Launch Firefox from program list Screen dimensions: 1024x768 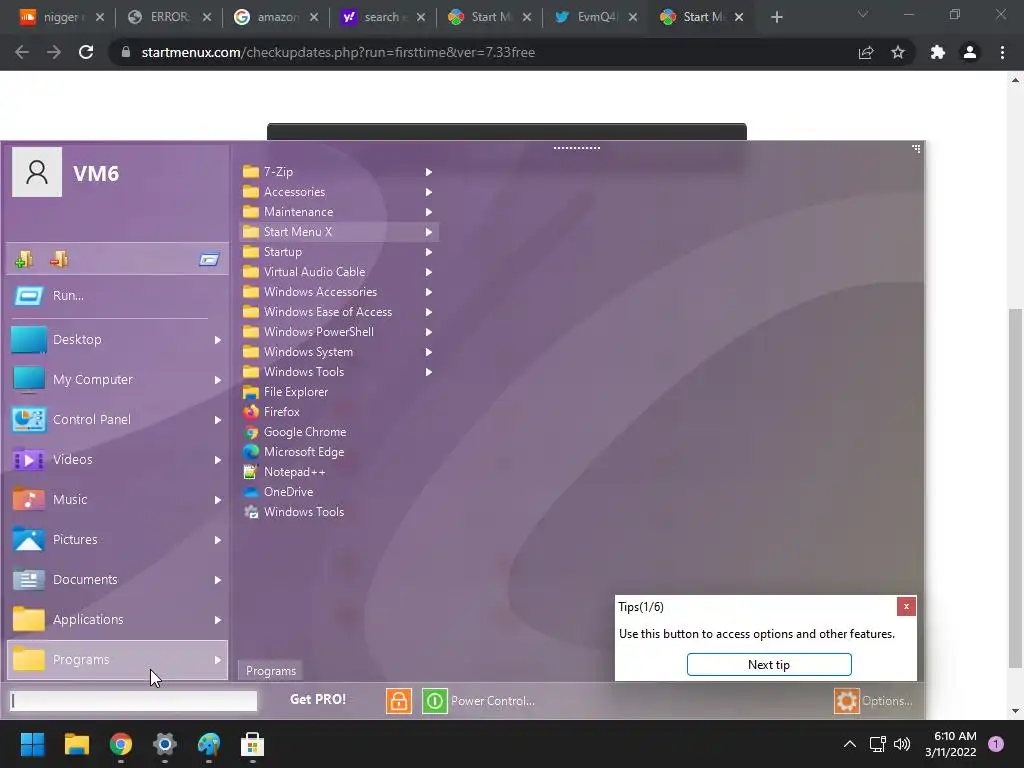(x=339, y=412)
